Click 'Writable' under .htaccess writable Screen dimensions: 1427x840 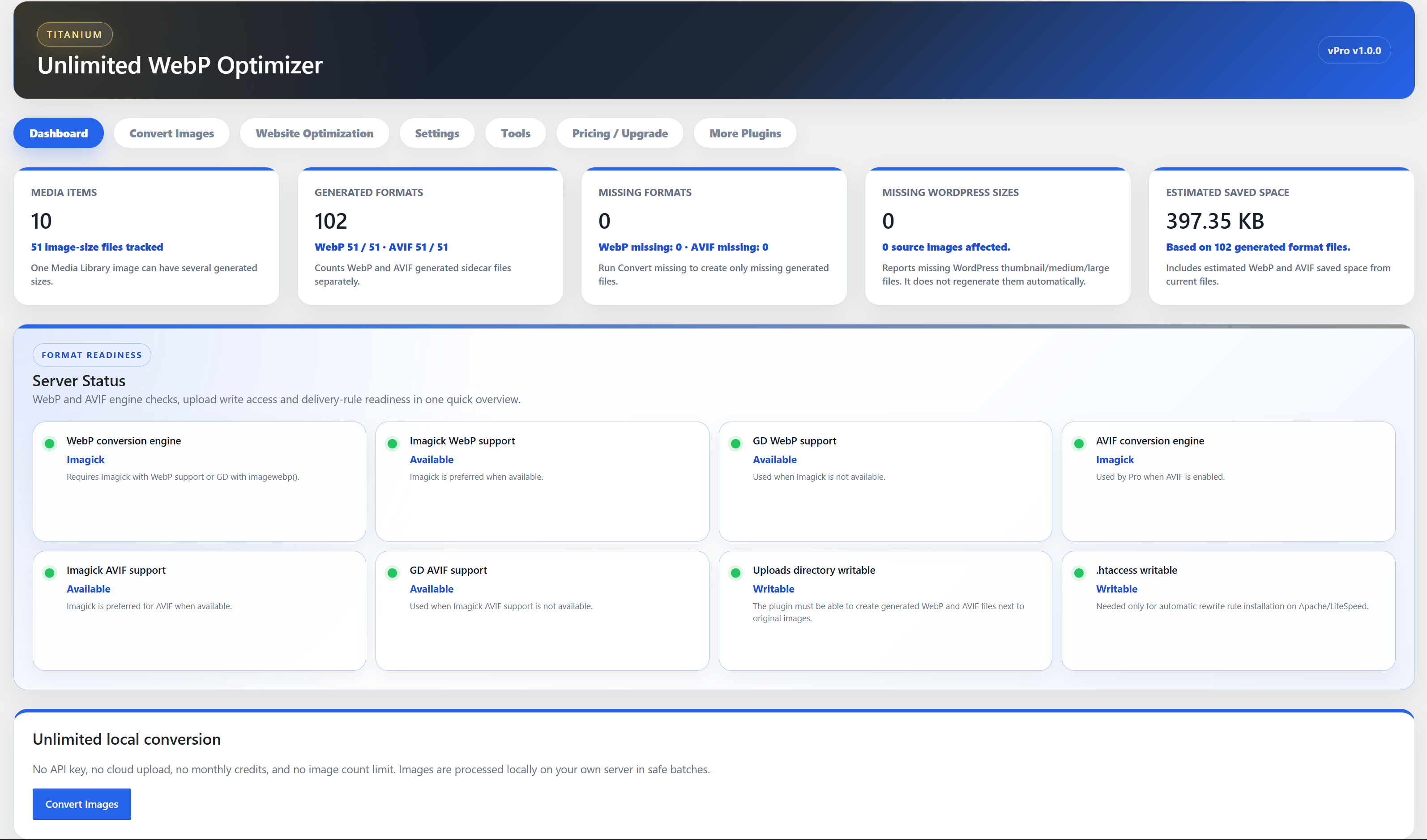(1116, 588)
